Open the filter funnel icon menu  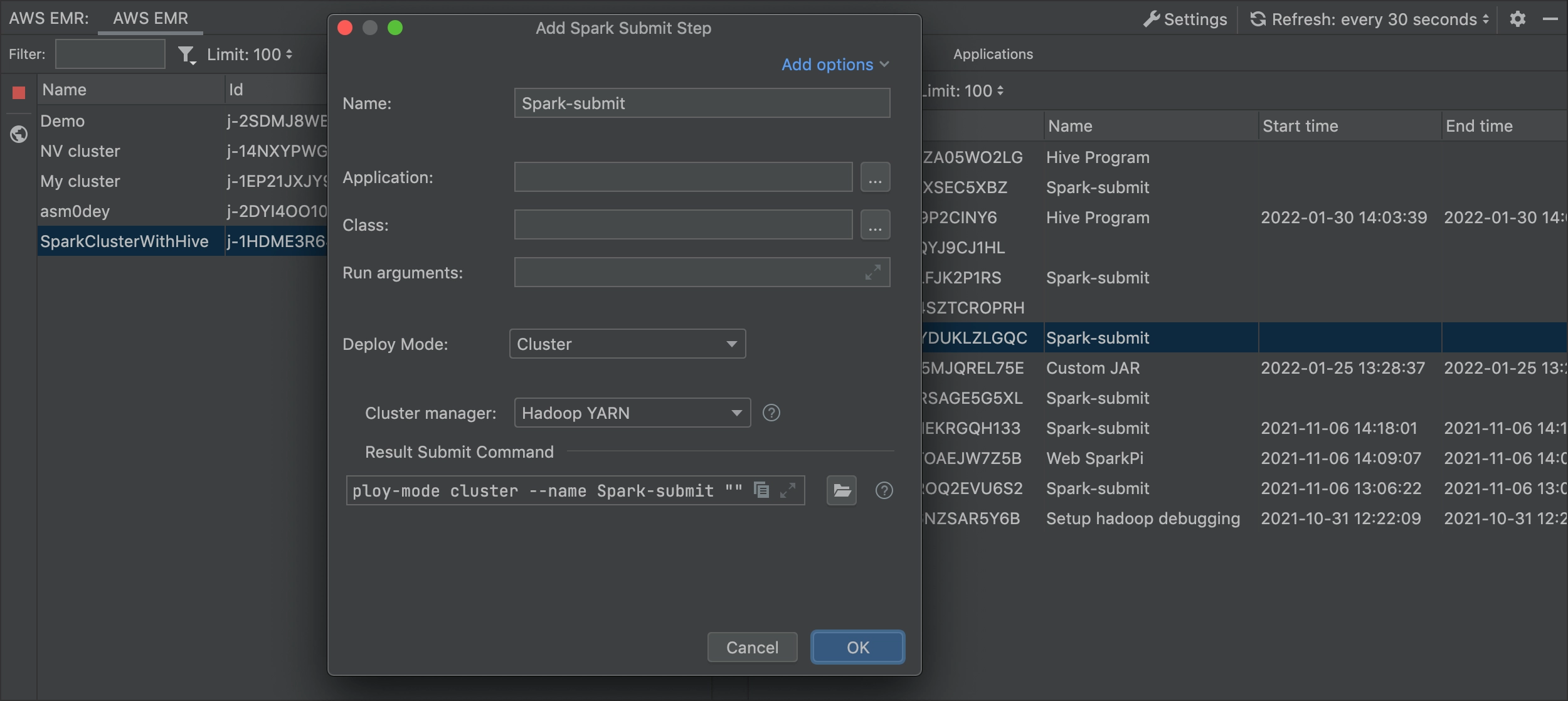187,55
